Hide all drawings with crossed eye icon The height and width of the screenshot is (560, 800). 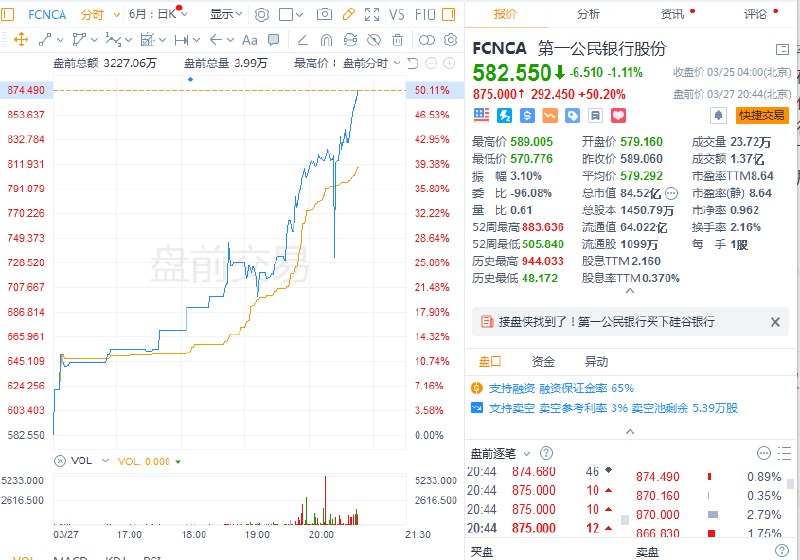(374, 40)
